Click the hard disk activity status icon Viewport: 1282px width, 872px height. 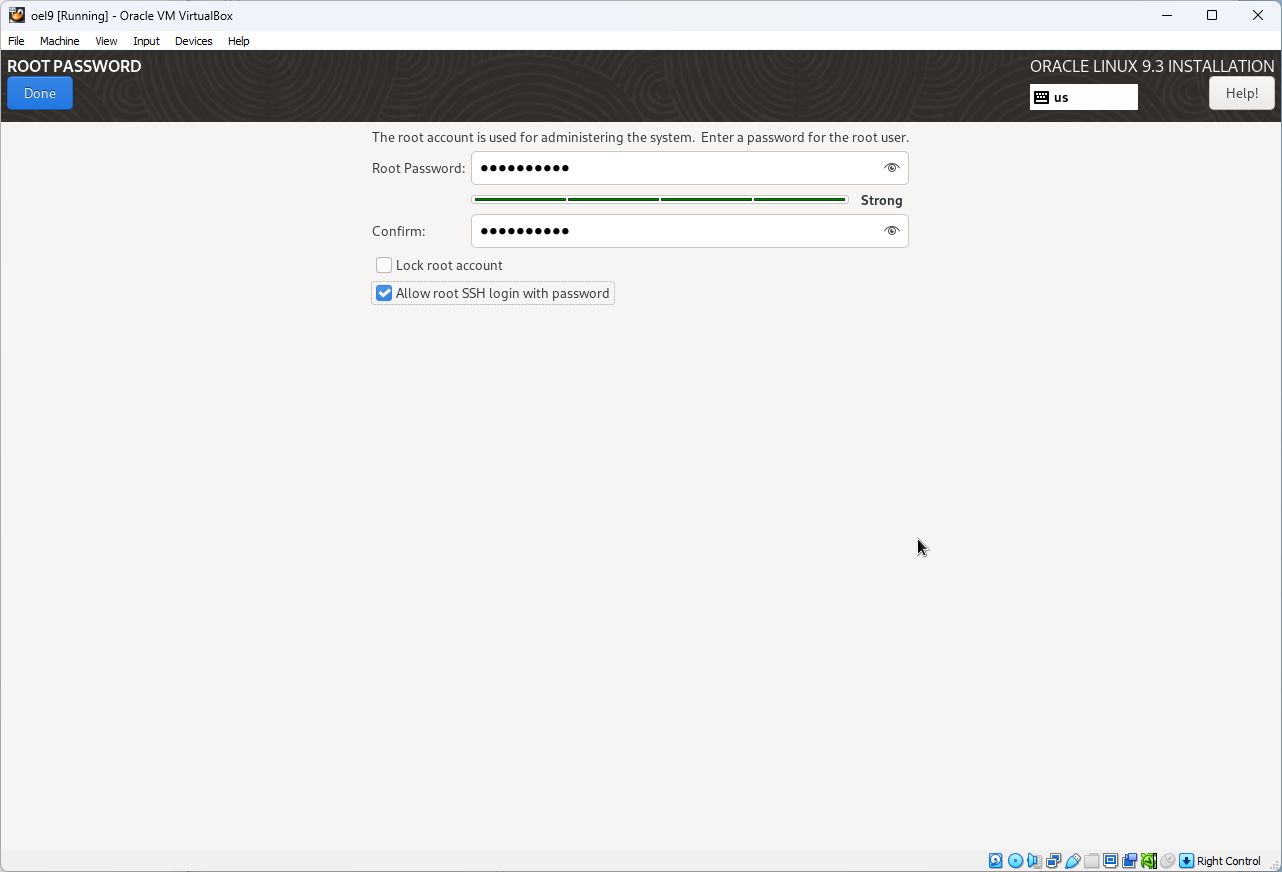click(996, 861)
